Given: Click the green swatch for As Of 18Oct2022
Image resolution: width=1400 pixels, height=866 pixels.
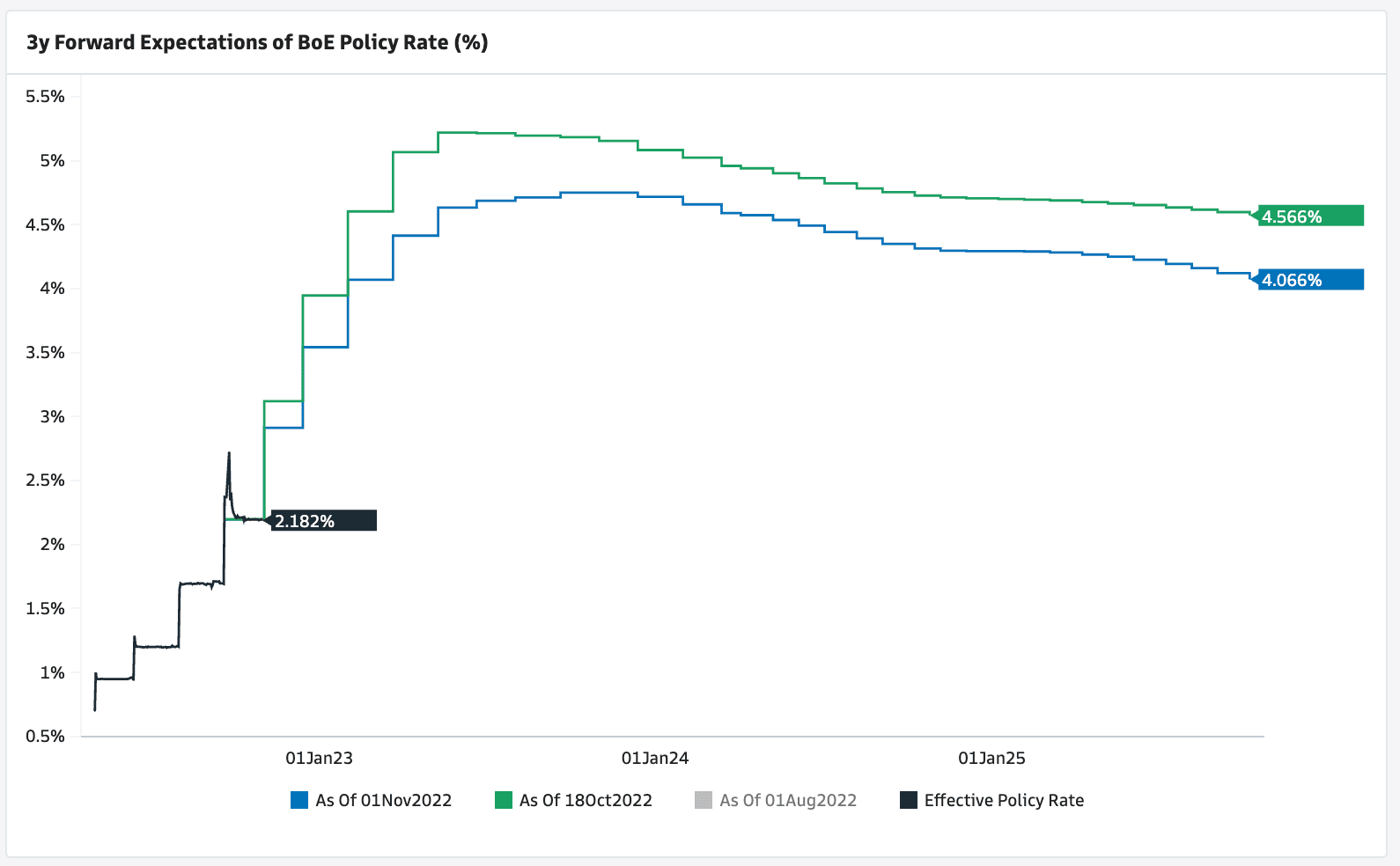Looking at the screenshot, I should tap(504, 800).
